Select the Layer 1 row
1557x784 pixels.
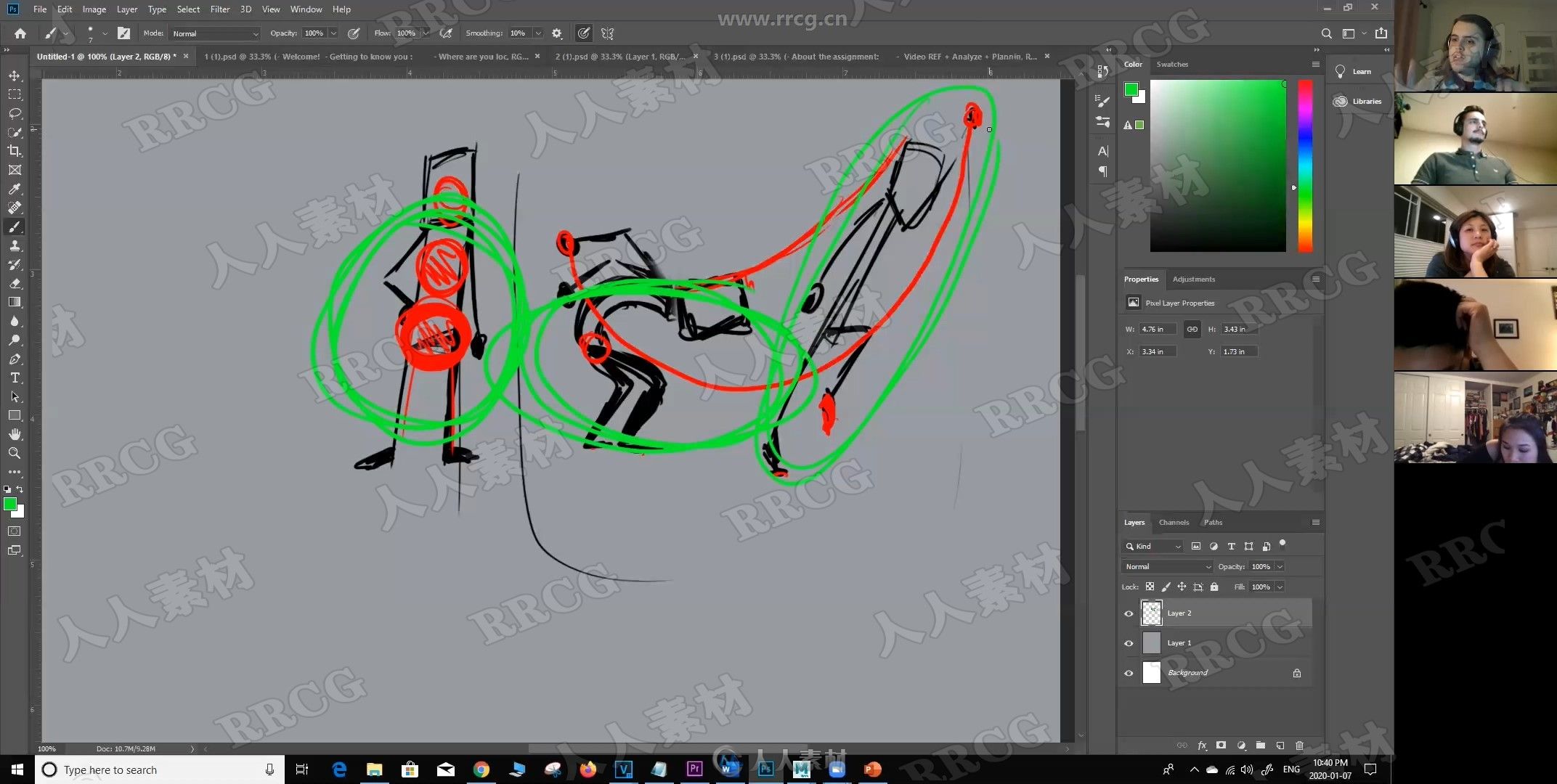pyautogui.click(x=1227, y=643)
